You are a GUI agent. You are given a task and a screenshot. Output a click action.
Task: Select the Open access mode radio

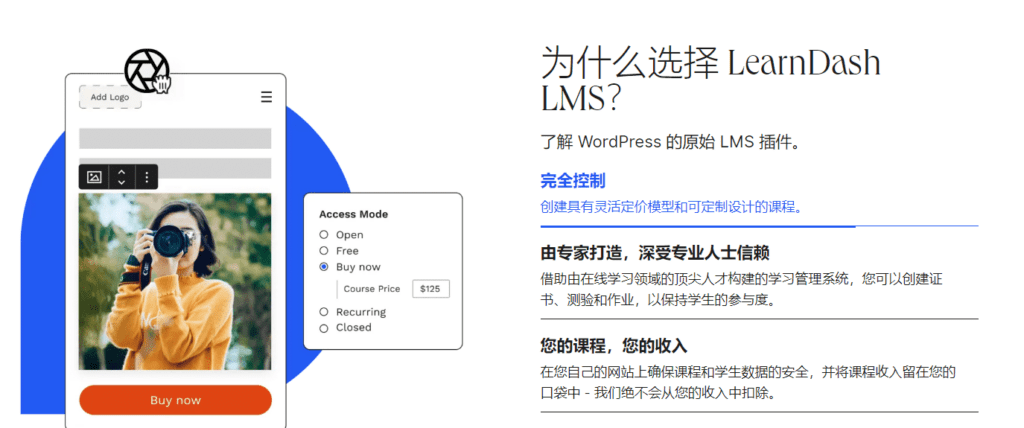point(324,235)
